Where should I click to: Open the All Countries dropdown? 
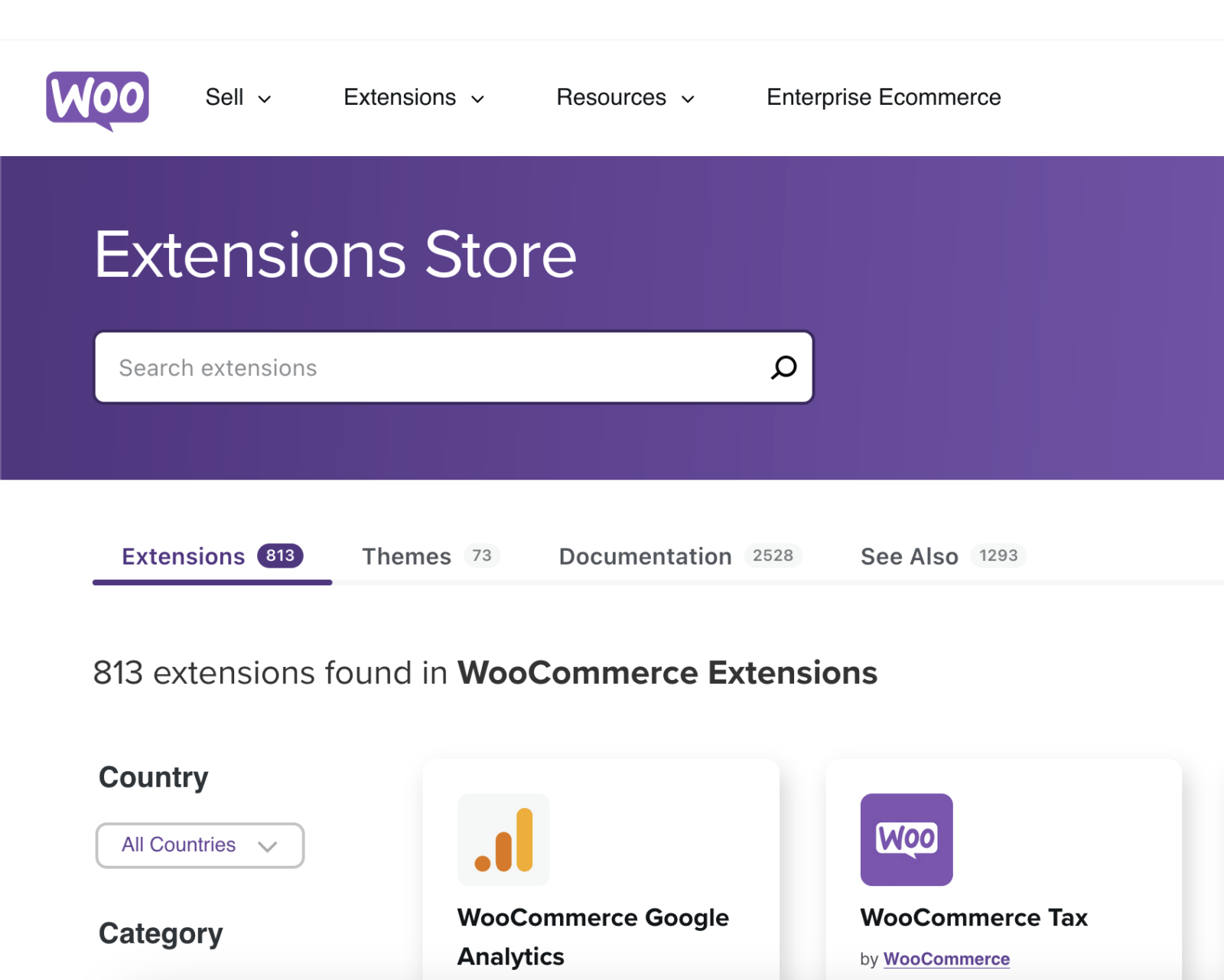click(x=200, y=845)
